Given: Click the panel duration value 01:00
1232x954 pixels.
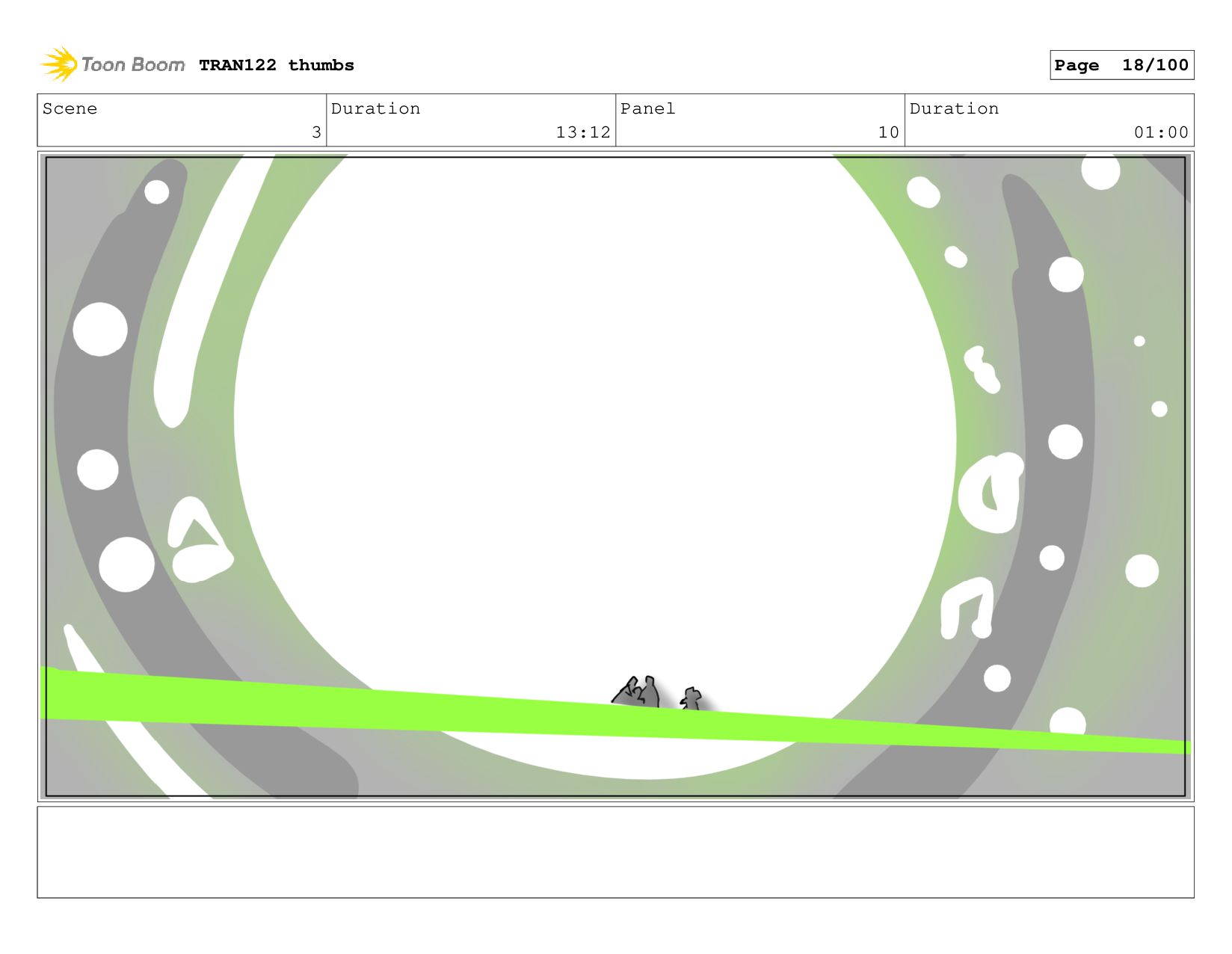Looking at the screenshot, I should tap(1161, 132).
